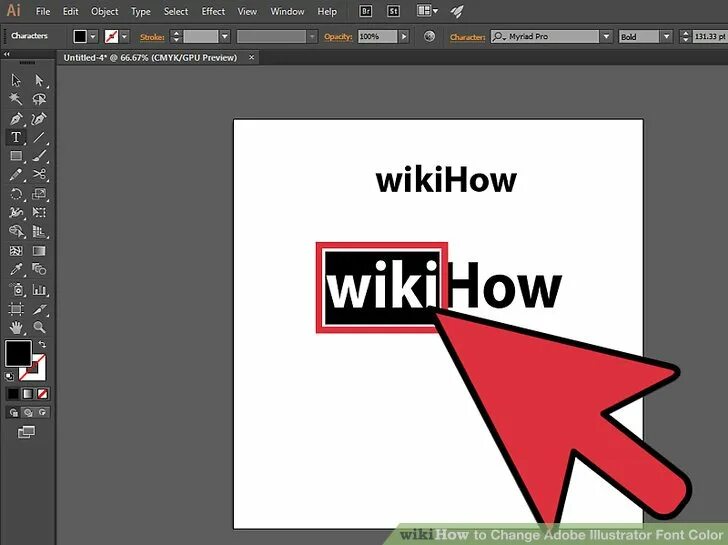The image size is (728, 545).
Task: Open the Object menu
Action: coord(104,11)
